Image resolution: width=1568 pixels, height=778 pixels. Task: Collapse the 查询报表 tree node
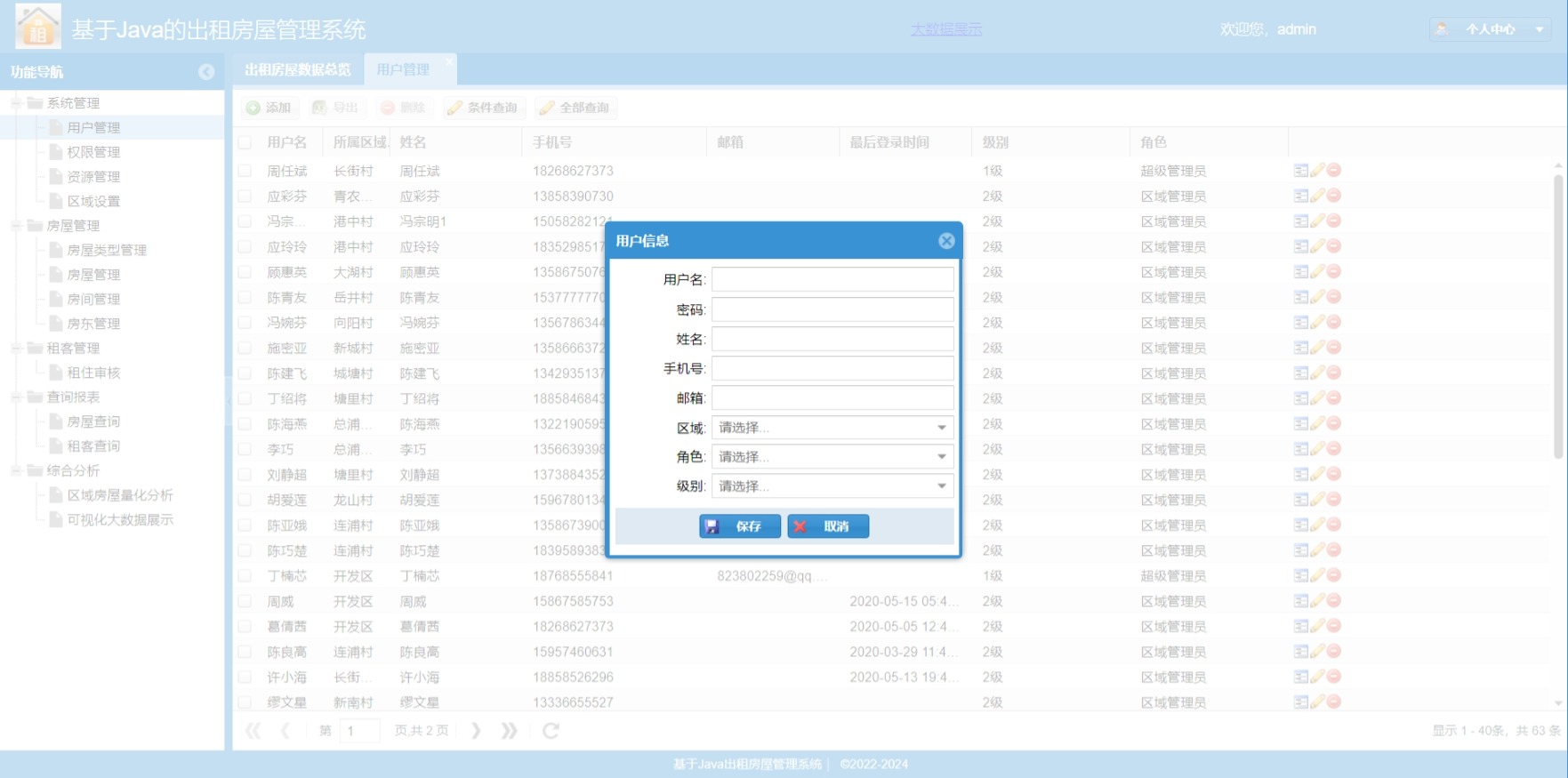(x=16, y=397)
